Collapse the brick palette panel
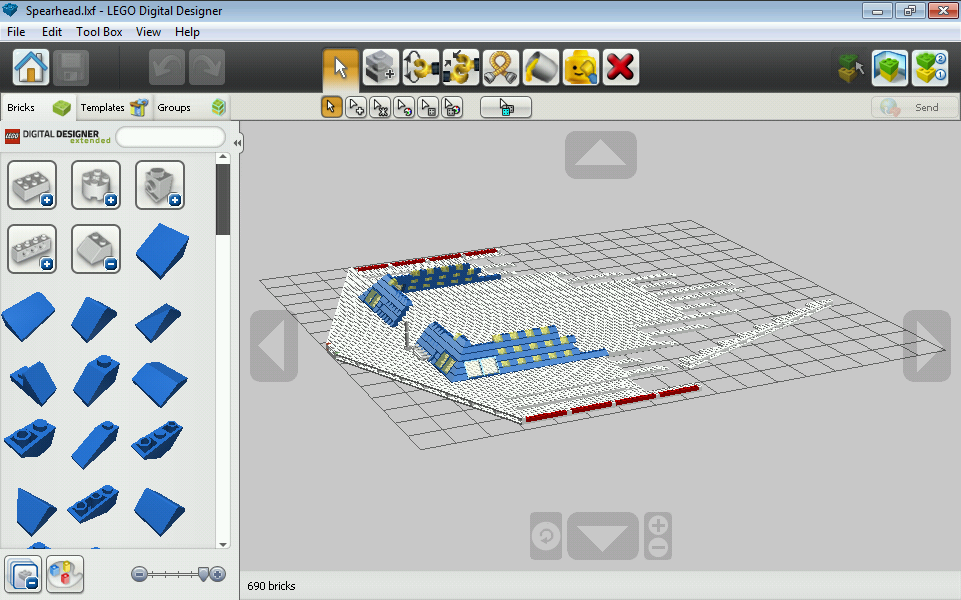The height and width of the screenshot is (600, 961). tap(237, 143)
